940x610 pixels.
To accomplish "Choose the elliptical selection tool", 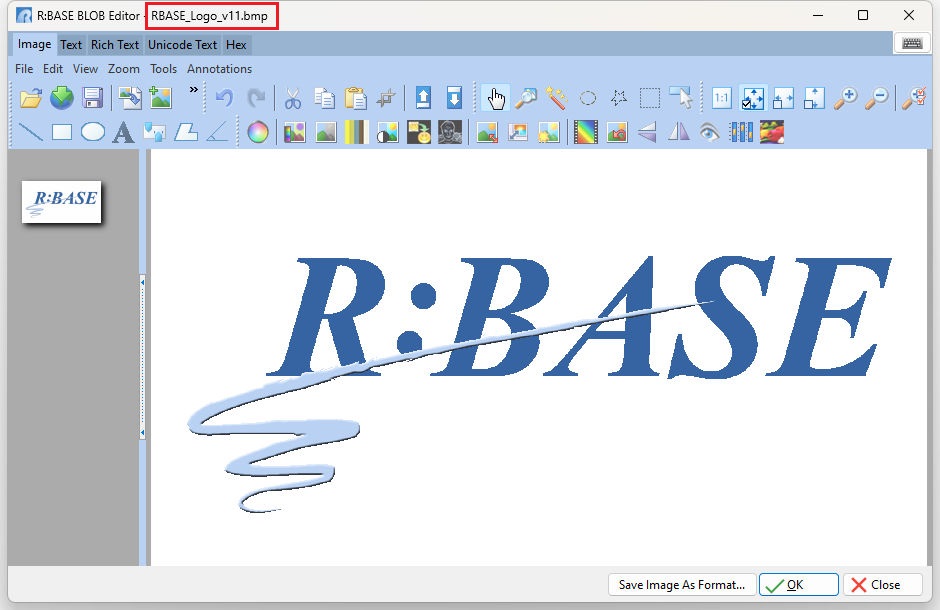I will point(588,98).
